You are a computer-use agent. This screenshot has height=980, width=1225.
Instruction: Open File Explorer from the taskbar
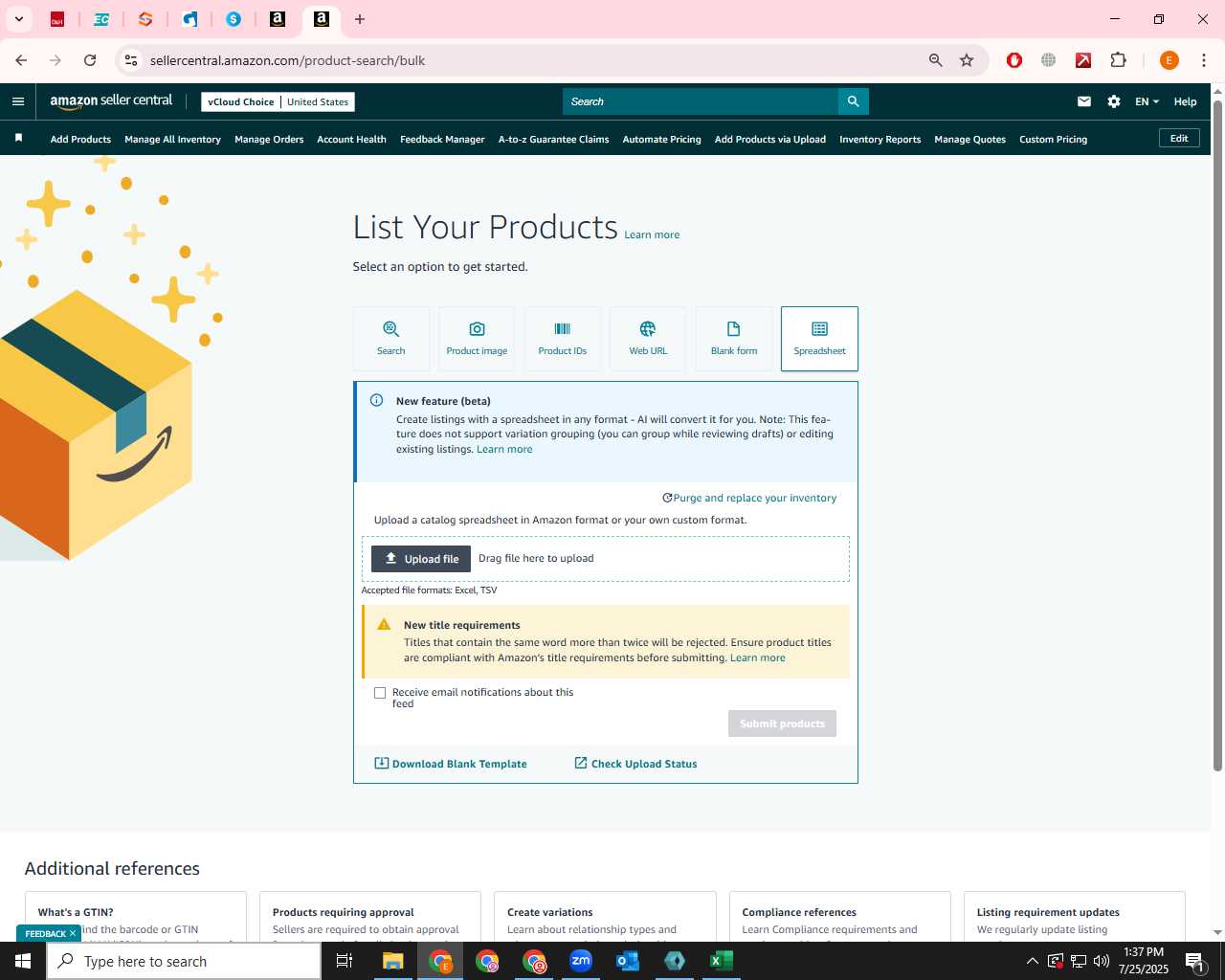pyautogui.click(x=393, y=961)
